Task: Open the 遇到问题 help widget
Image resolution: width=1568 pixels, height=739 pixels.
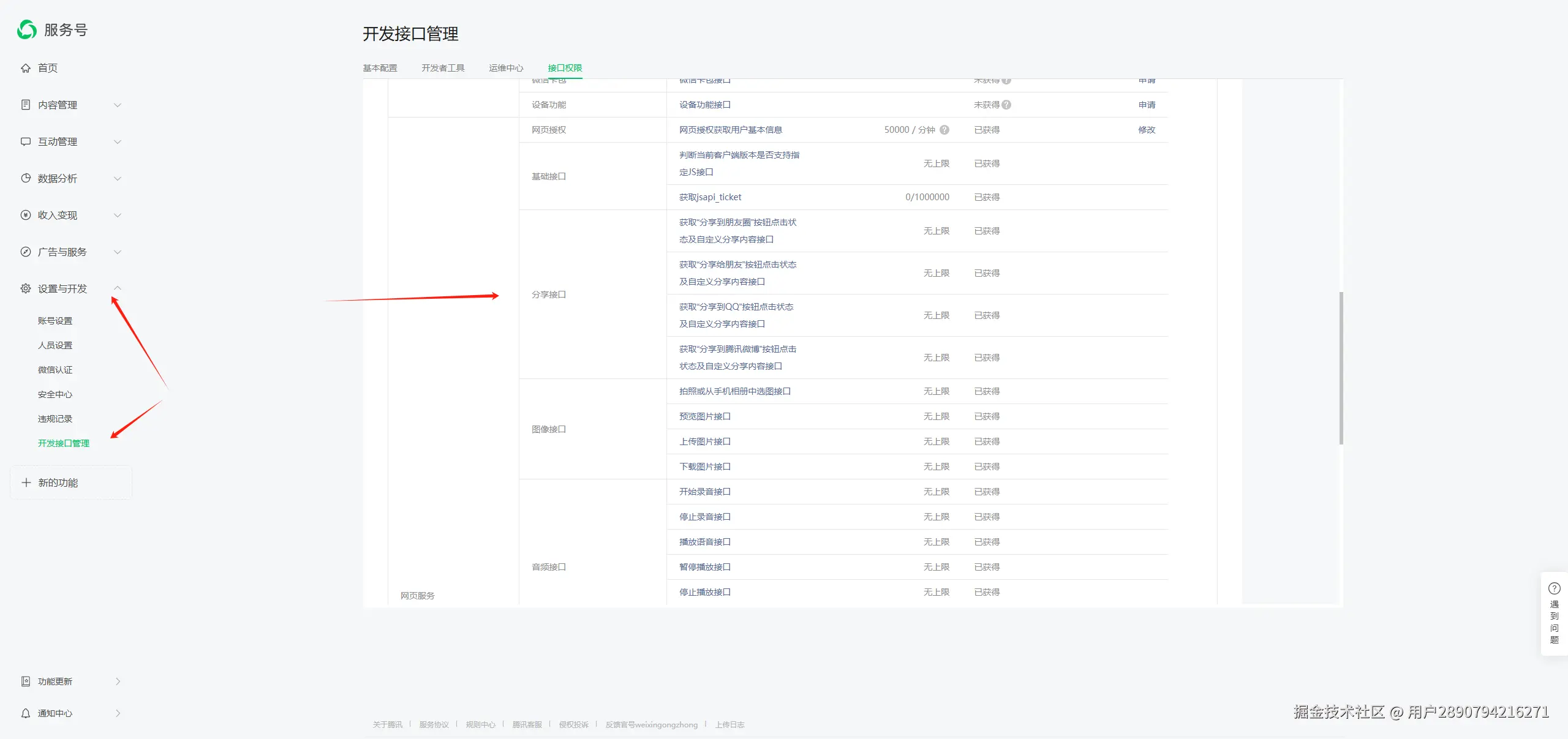Action: pyautogui.click(x=1554, y=613)
